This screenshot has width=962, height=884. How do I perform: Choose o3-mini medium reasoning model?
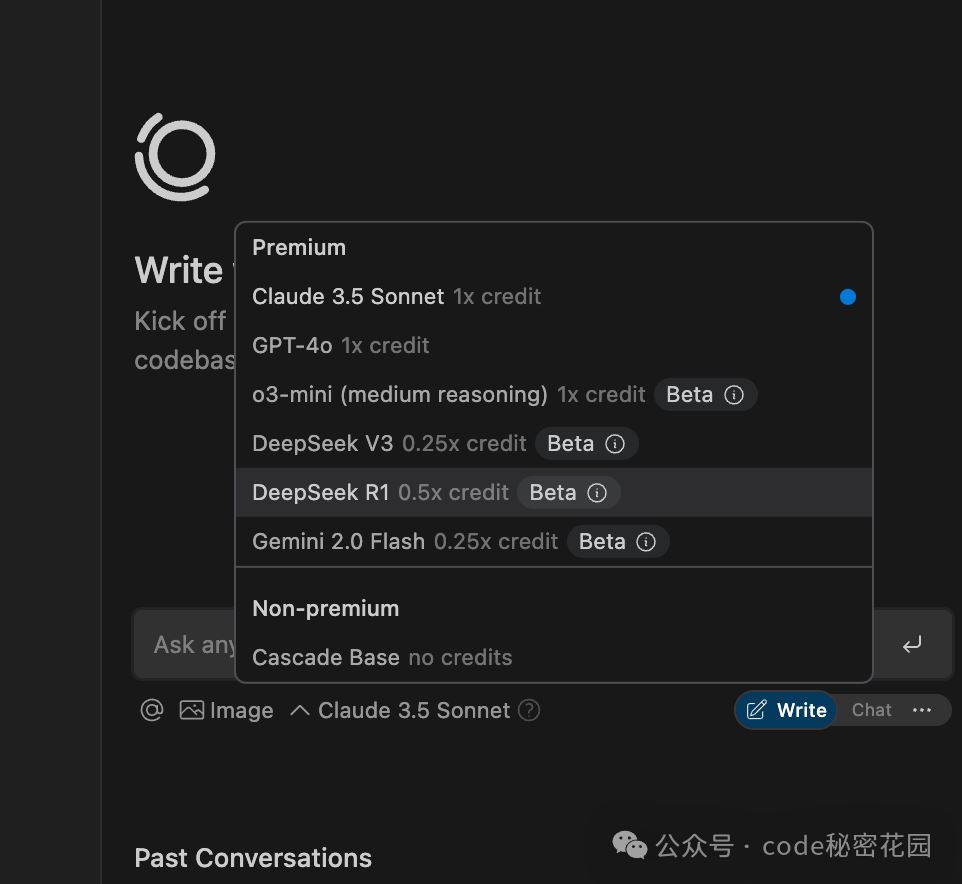(x=400, y=395)
